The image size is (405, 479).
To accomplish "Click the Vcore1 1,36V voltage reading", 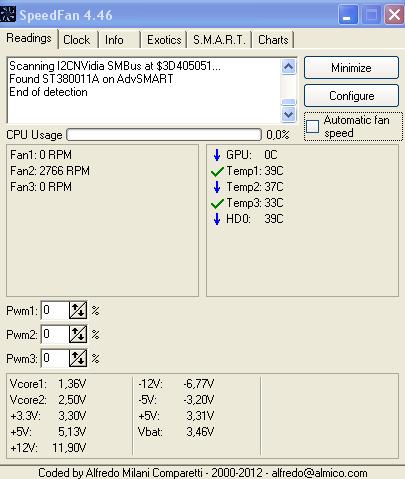I will (x=48, y=384).
